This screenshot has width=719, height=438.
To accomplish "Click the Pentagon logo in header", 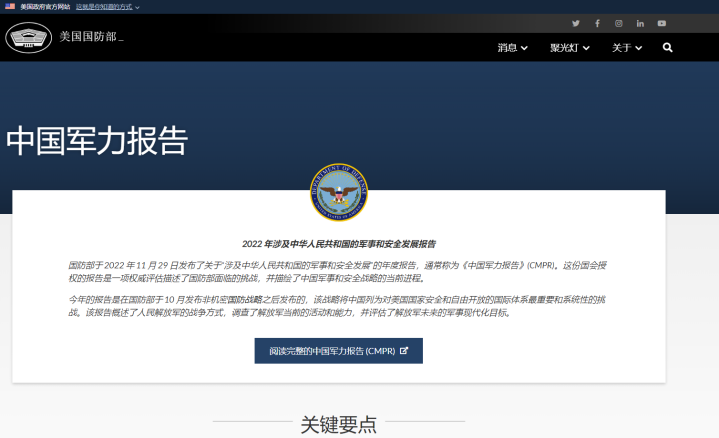I will pos(28,38).
